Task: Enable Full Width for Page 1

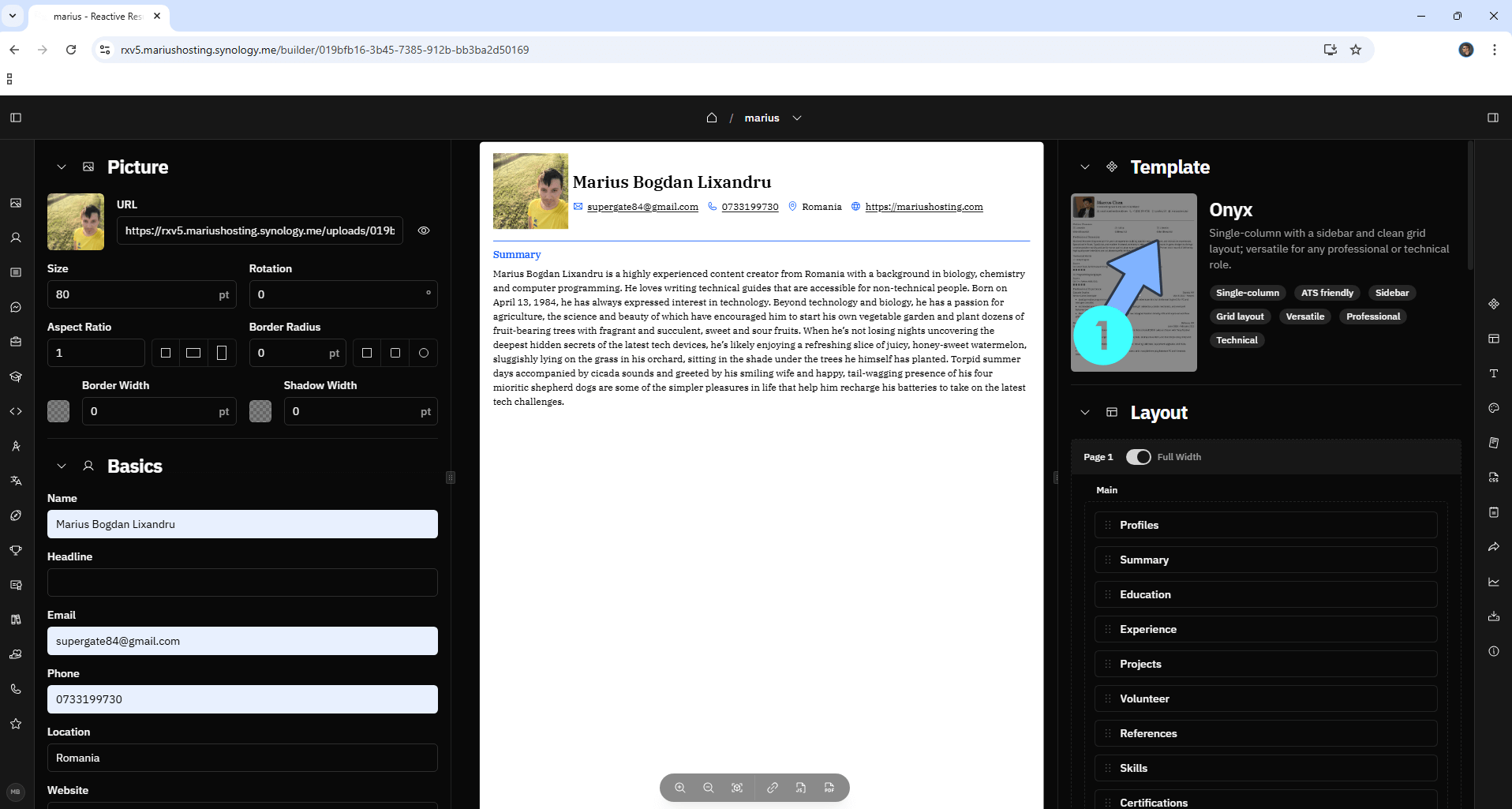Action: (1139, 456)
